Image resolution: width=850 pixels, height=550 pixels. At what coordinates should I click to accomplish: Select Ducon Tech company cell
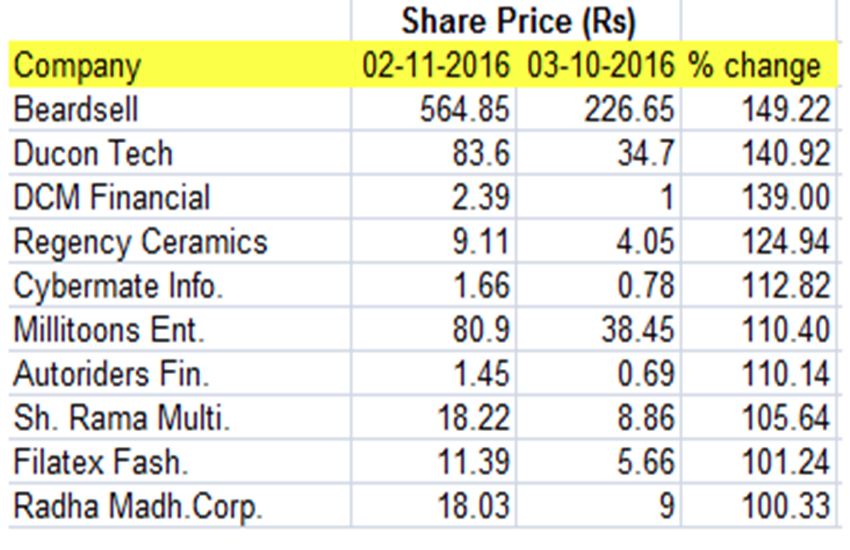92,154
